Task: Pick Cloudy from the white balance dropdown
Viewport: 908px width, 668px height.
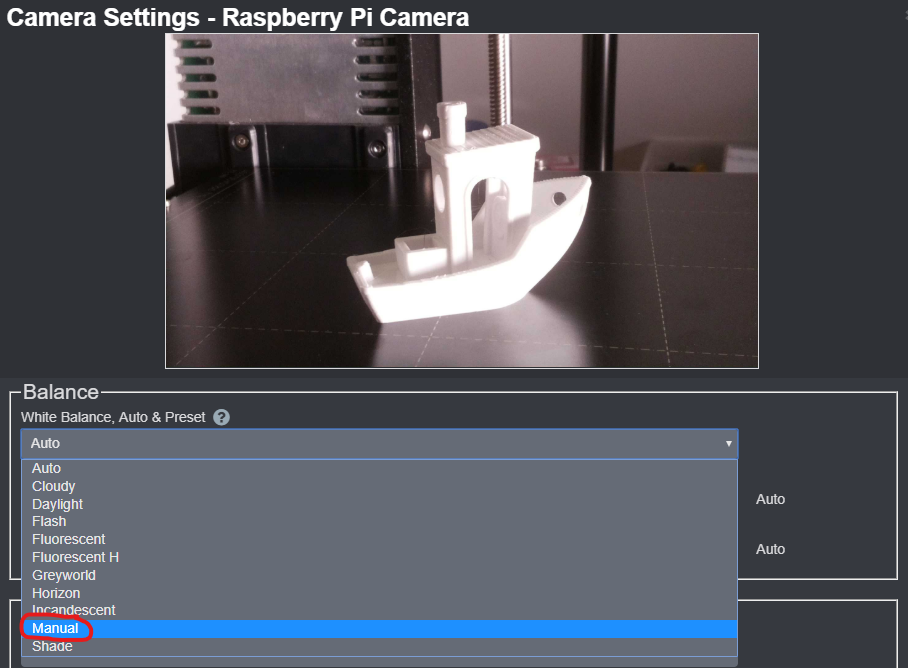Action: coord(53,486)
